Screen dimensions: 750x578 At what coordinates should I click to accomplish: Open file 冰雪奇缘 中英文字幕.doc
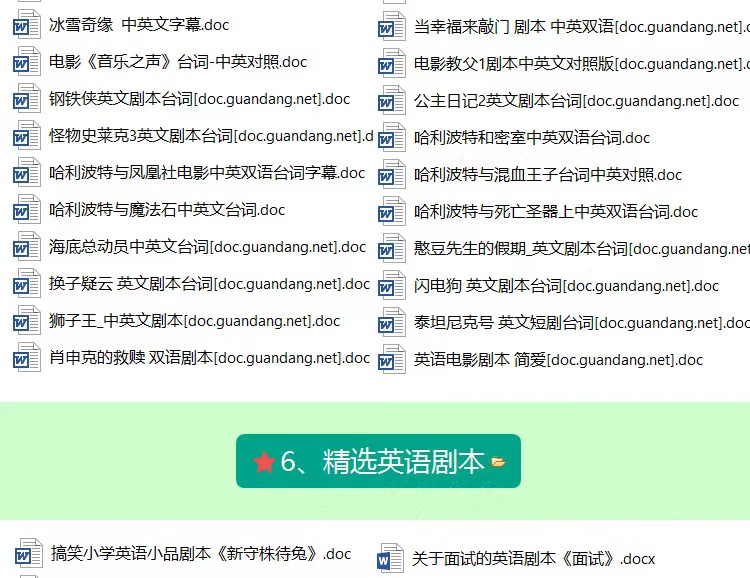coord(139,24)
